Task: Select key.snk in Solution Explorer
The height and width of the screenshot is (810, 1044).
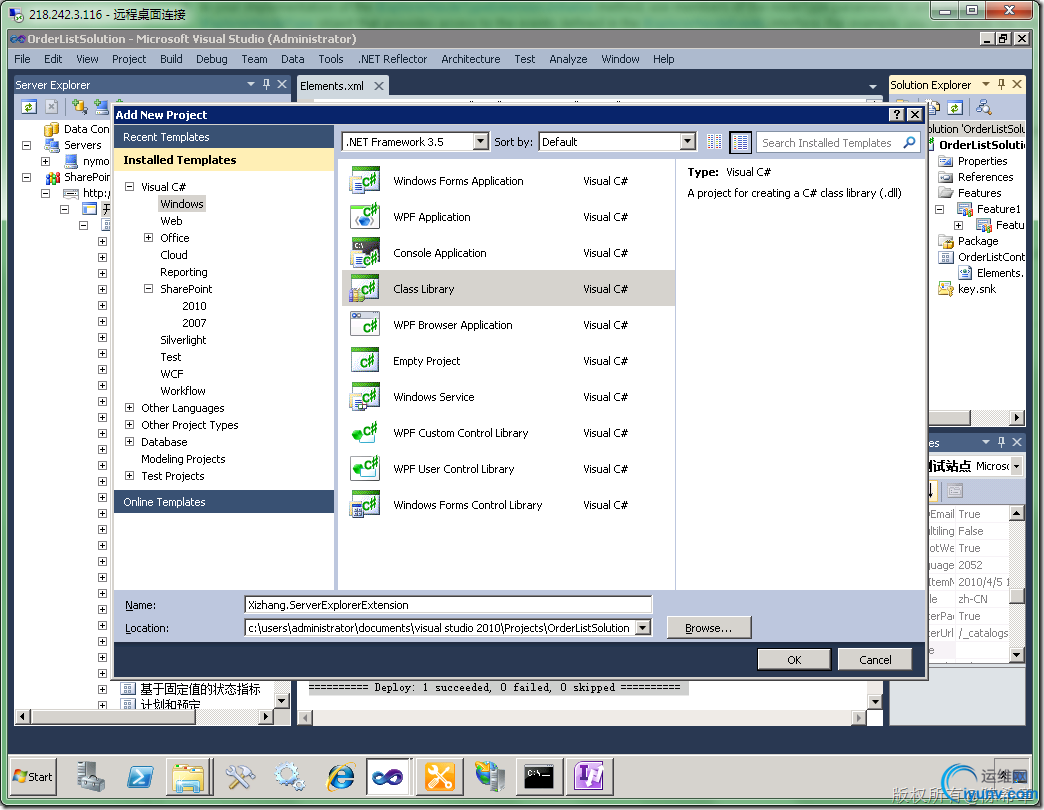Action: [x=977, y=289]
